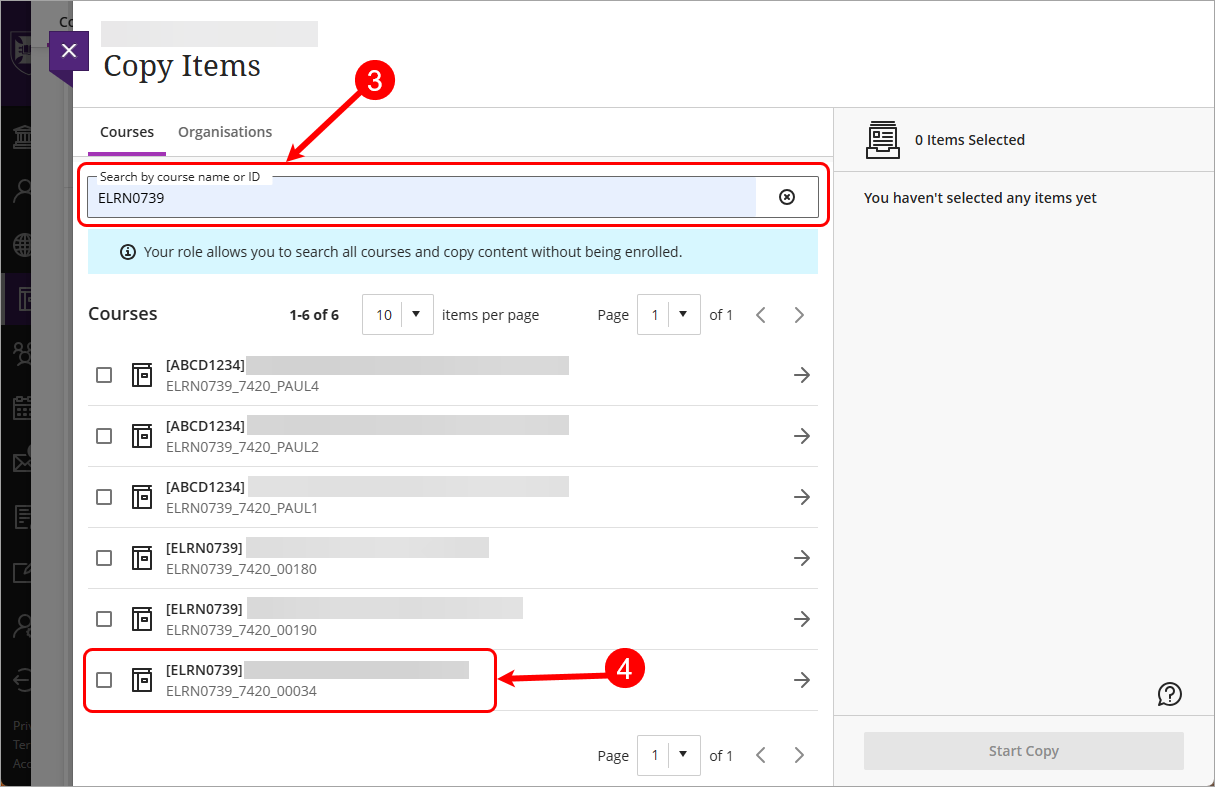1215x787 pixels.
Task: Click the info icon in the role notice
Action: [x=128, y=252]
